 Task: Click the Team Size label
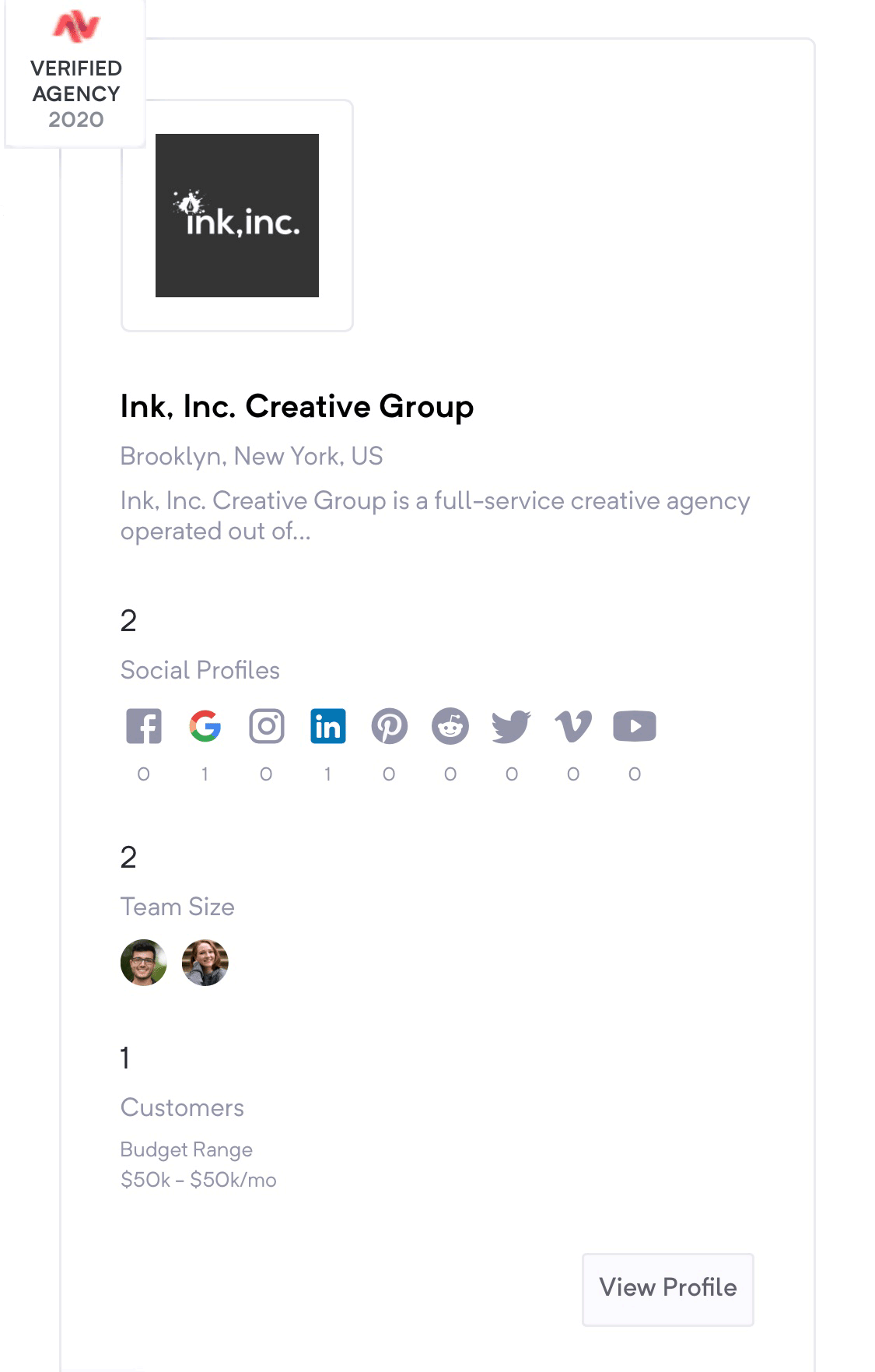(x=178, y=907)
